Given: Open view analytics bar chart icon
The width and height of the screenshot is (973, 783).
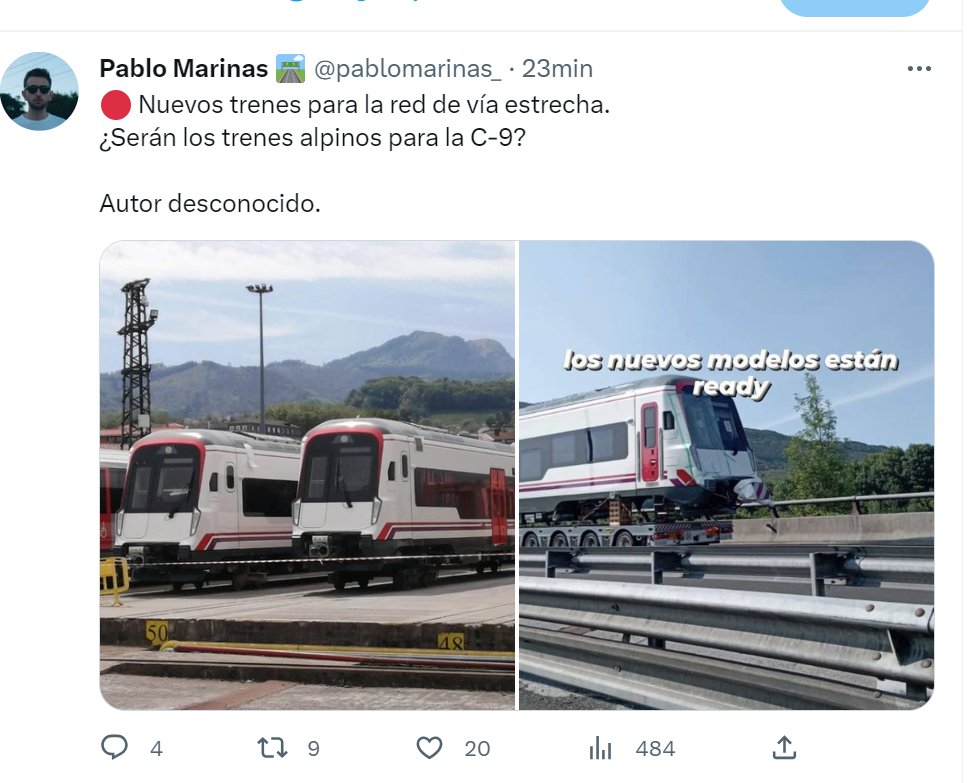Looking at the screenshot, I should pos(600,748).
